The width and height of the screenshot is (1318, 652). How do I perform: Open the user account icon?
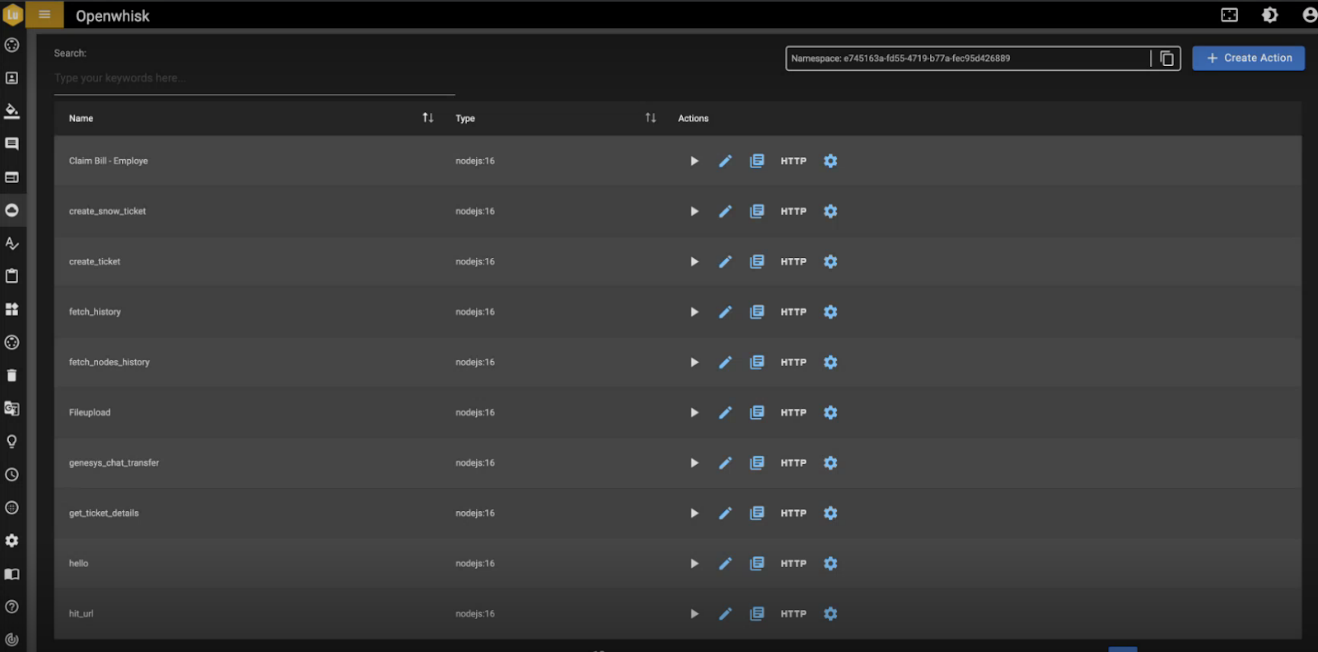tap(1309, 15)
